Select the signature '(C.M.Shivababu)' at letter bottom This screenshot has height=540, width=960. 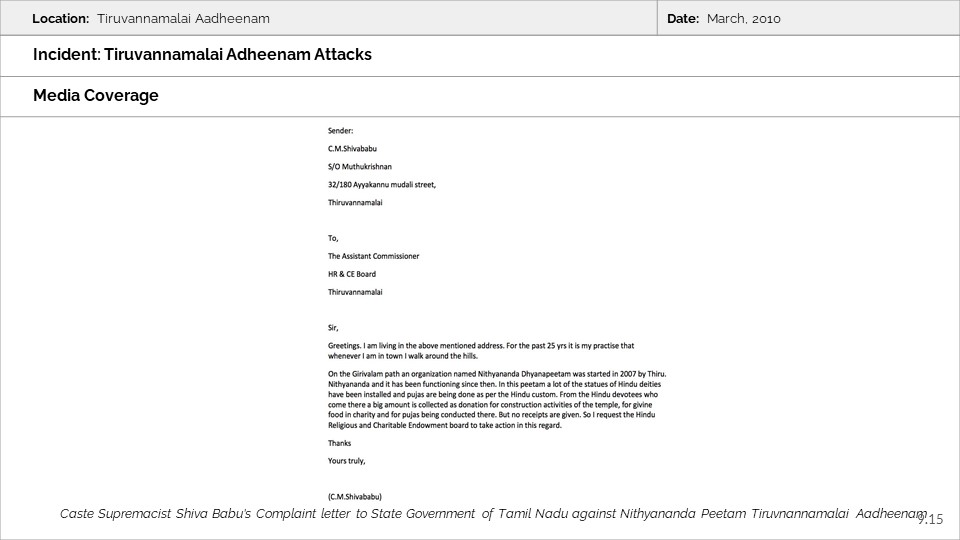click(354, 496)
